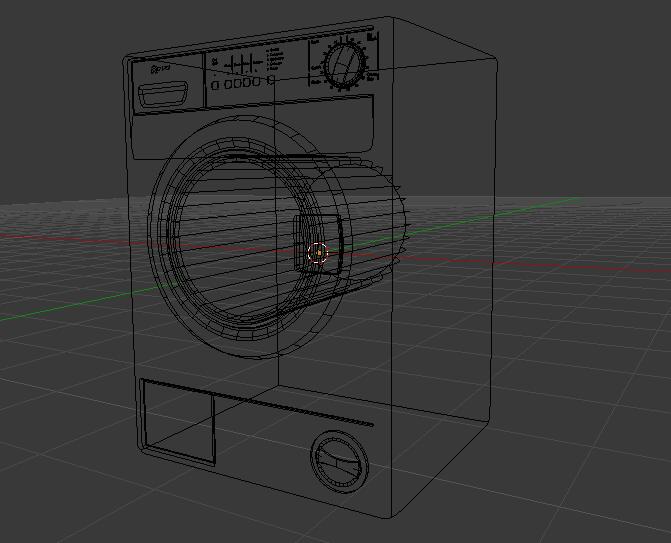Screen dimensions: 671x543
Task: Select the brand logo on the drawer panel
Action: click(x=160, y=68)
